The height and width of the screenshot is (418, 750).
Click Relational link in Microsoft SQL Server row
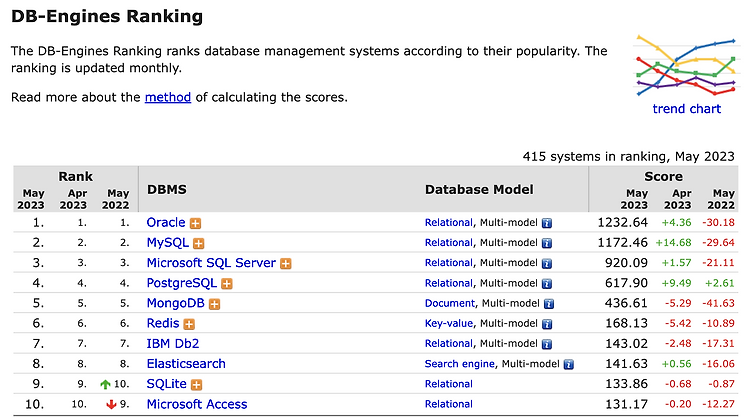(x=449, y=263)
